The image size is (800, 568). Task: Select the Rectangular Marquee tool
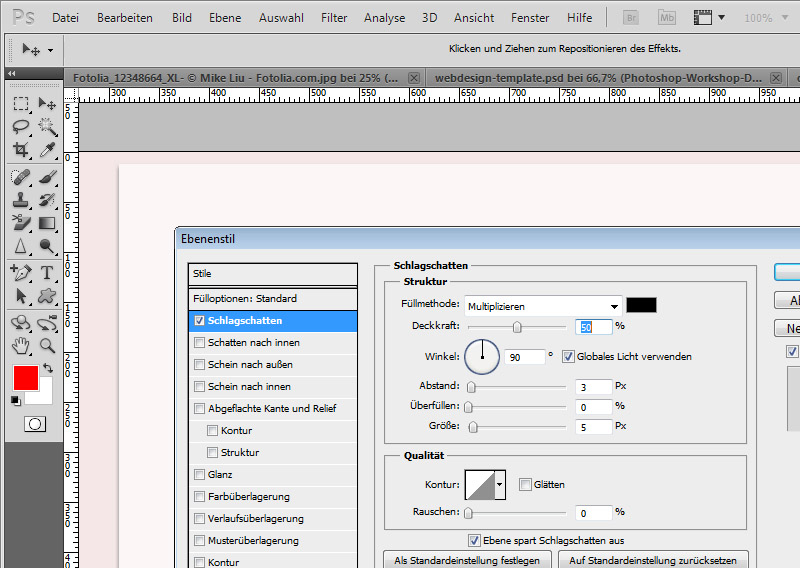click(21, 104)
